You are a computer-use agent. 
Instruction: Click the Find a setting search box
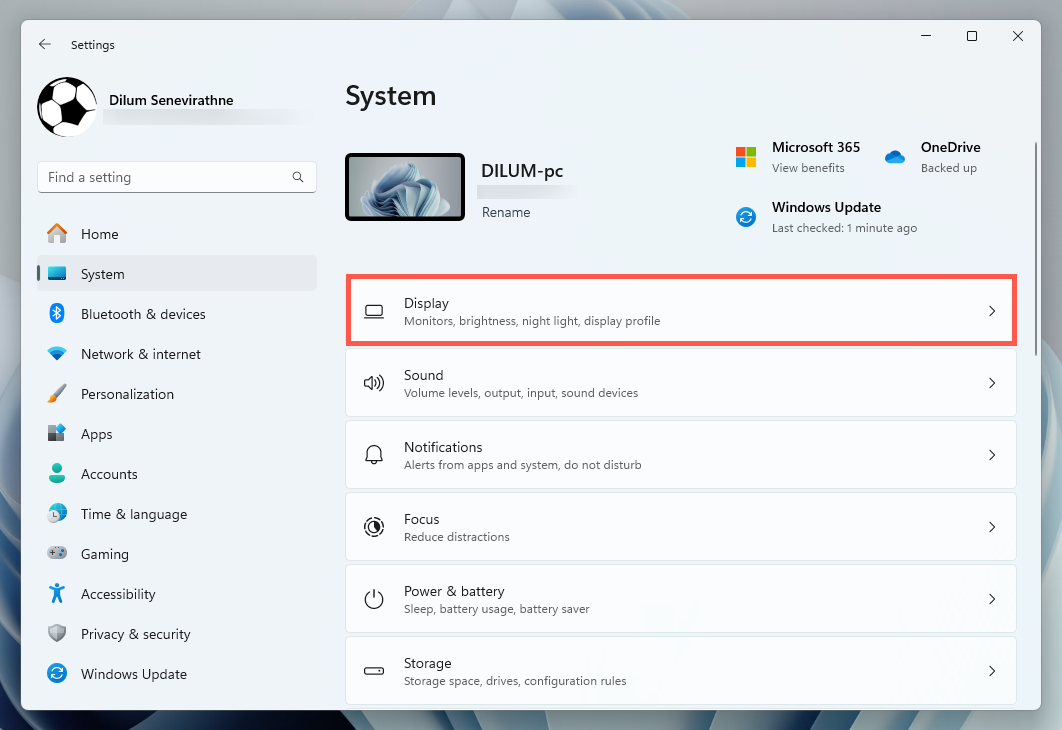coord(166,177)
